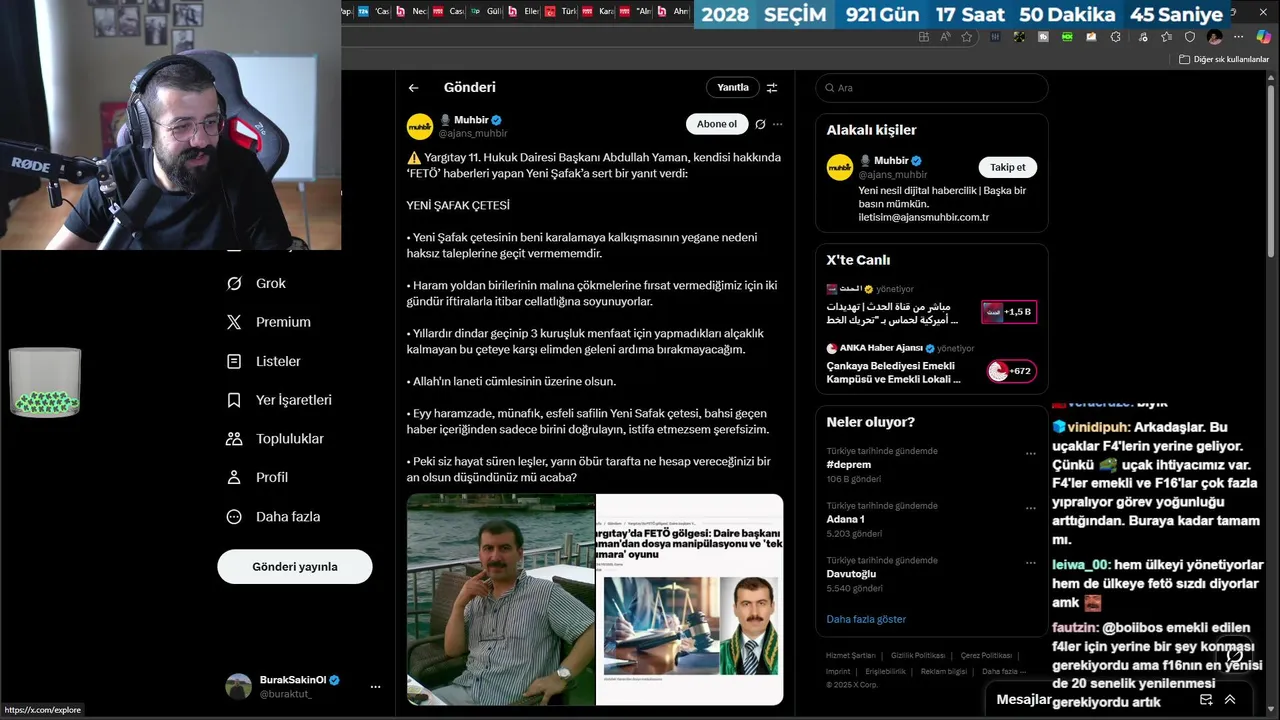The image size is (1280, 720).
Task: Open the right news screenshot image in the post
Action: (x=690, y=600)
